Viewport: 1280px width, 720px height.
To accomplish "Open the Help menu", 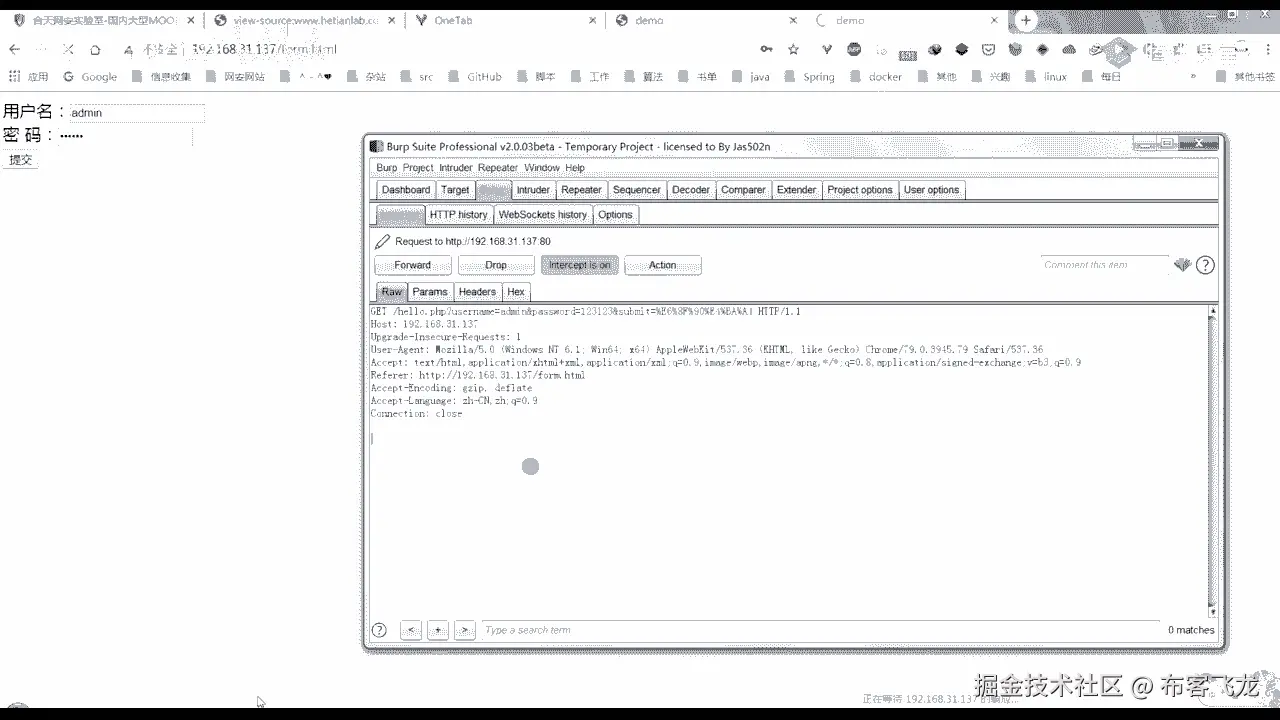I will (575, 168).
